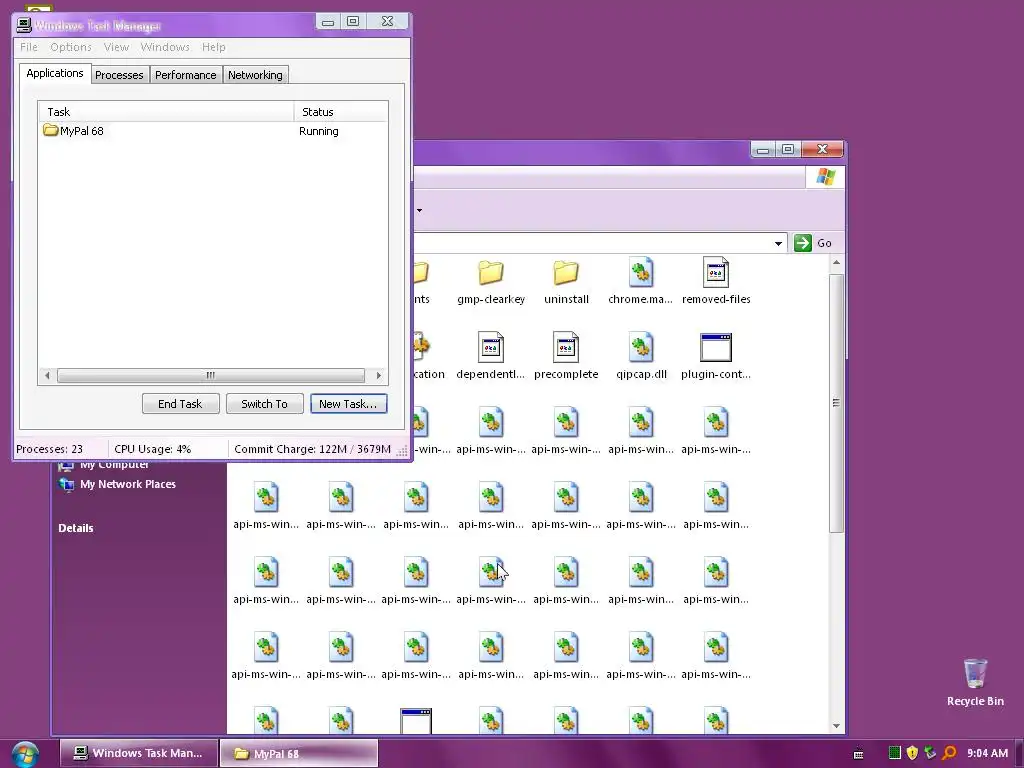Click Explorer's vertical scrollbar thumb
Image resolution: width=1024 pixels, height=768 pixels.
coord(836,403)
